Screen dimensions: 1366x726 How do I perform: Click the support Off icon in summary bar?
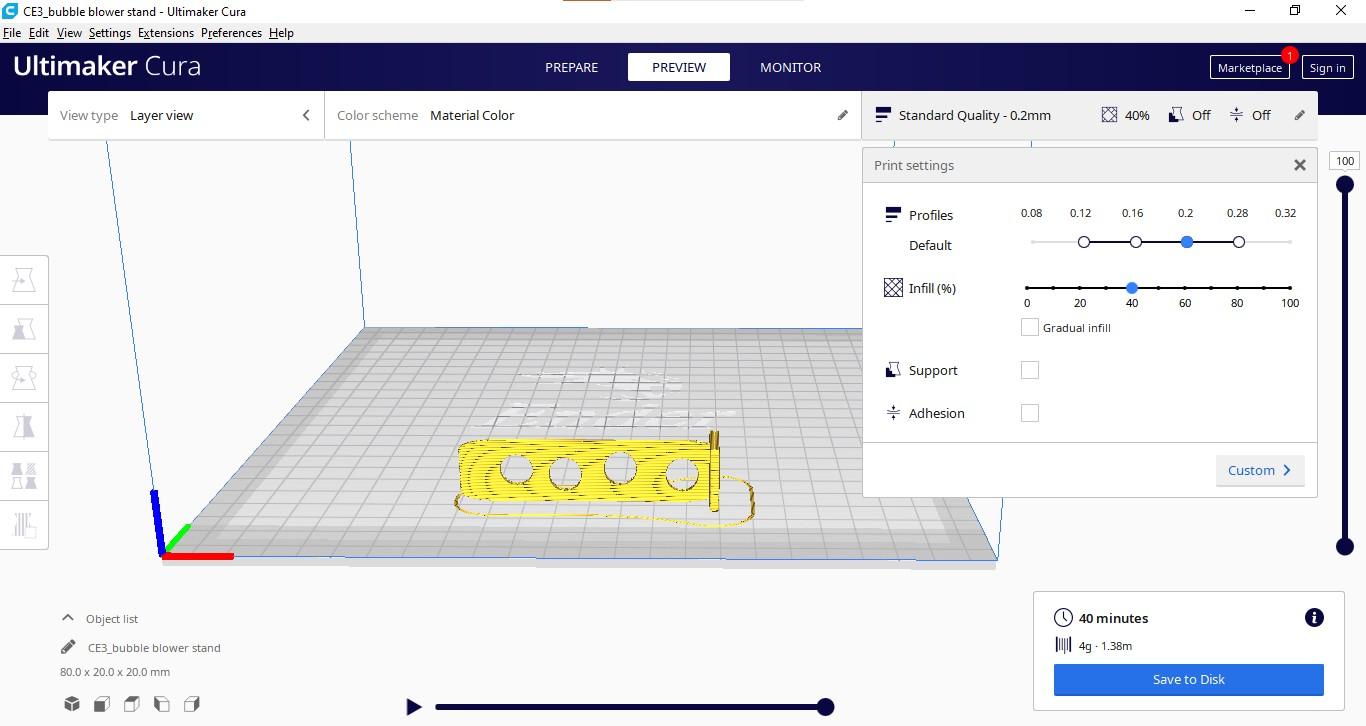pos(1176,115)
